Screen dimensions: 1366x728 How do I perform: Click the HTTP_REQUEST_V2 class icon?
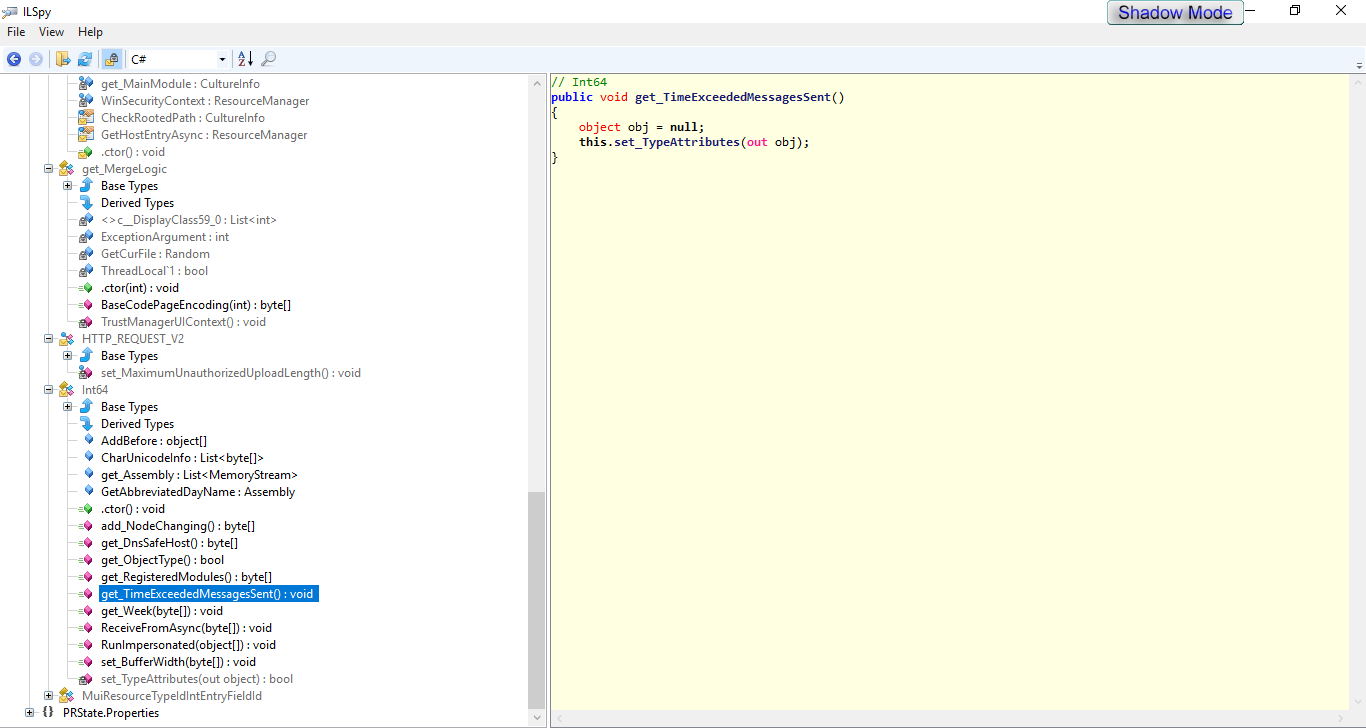(x=67, y=339)
